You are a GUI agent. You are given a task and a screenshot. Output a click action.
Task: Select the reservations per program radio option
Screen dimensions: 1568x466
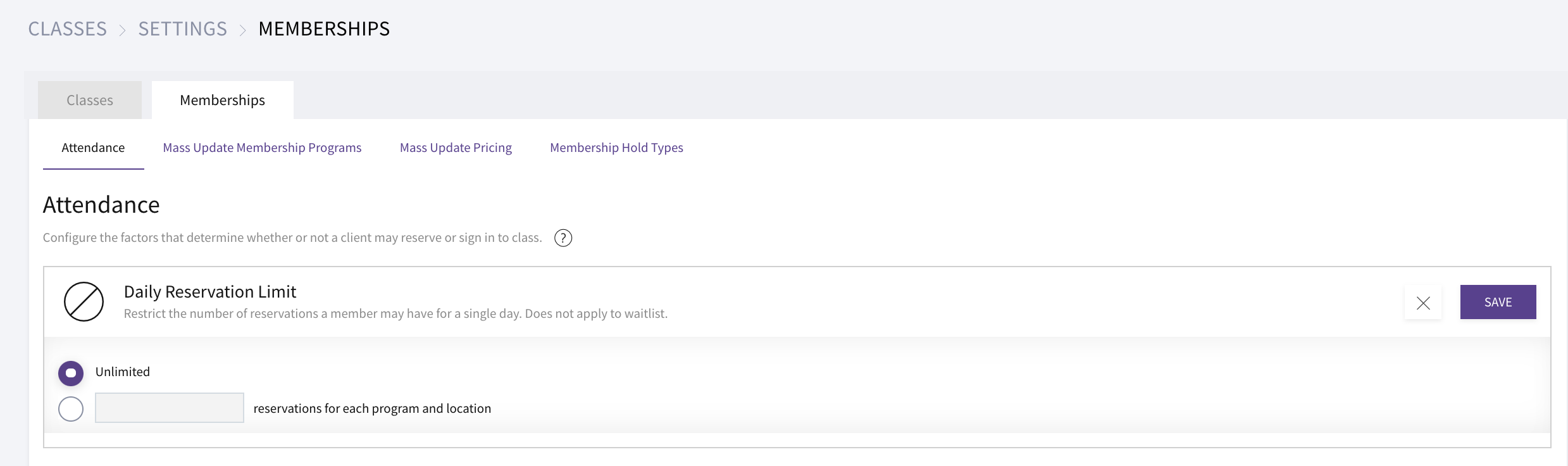[x=71, y=409]
